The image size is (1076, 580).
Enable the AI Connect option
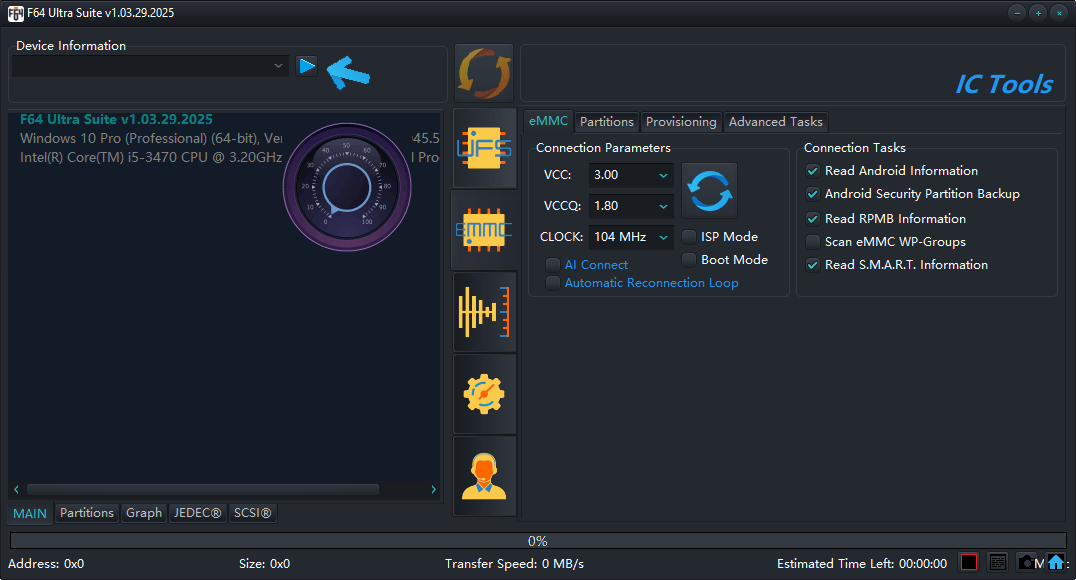(553, 264)
